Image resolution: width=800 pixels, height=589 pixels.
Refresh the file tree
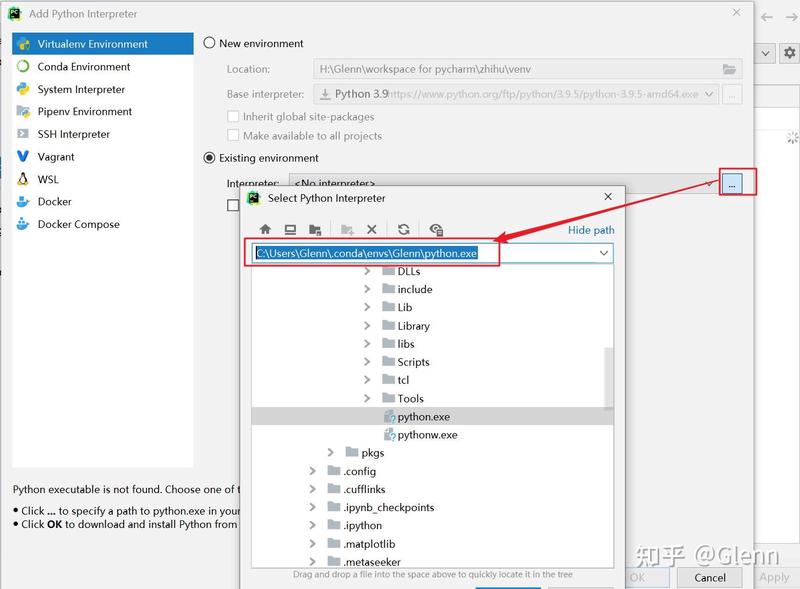coord(404,230)
